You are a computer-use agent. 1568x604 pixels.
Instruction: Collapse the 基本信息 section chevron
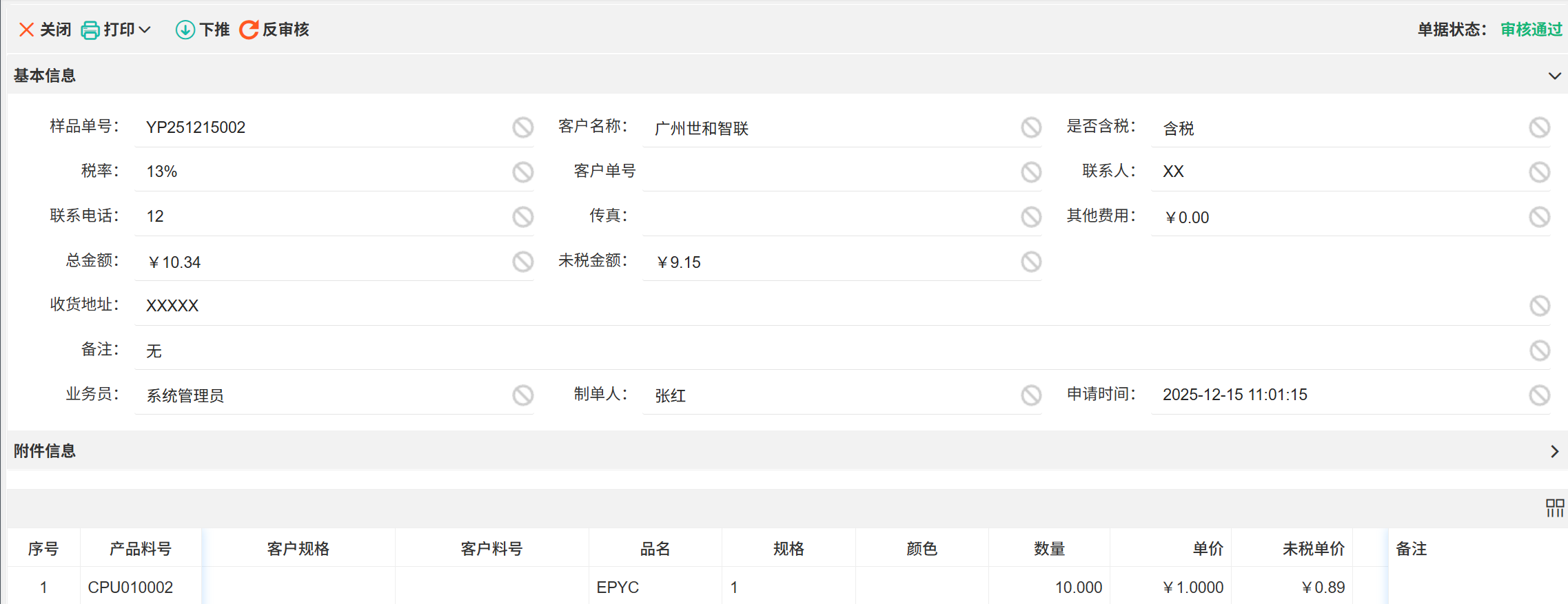pyautogui.click(x=1554, y=76)
